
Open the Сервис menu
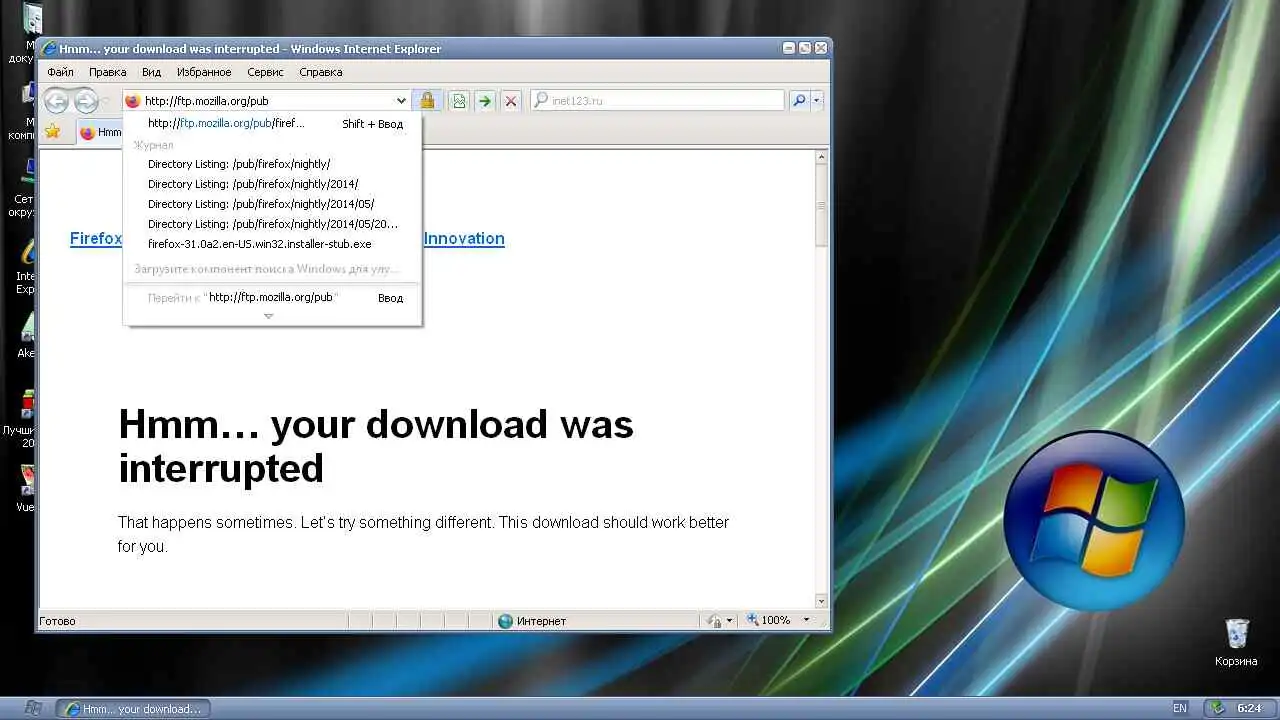[x=265, y=72]
